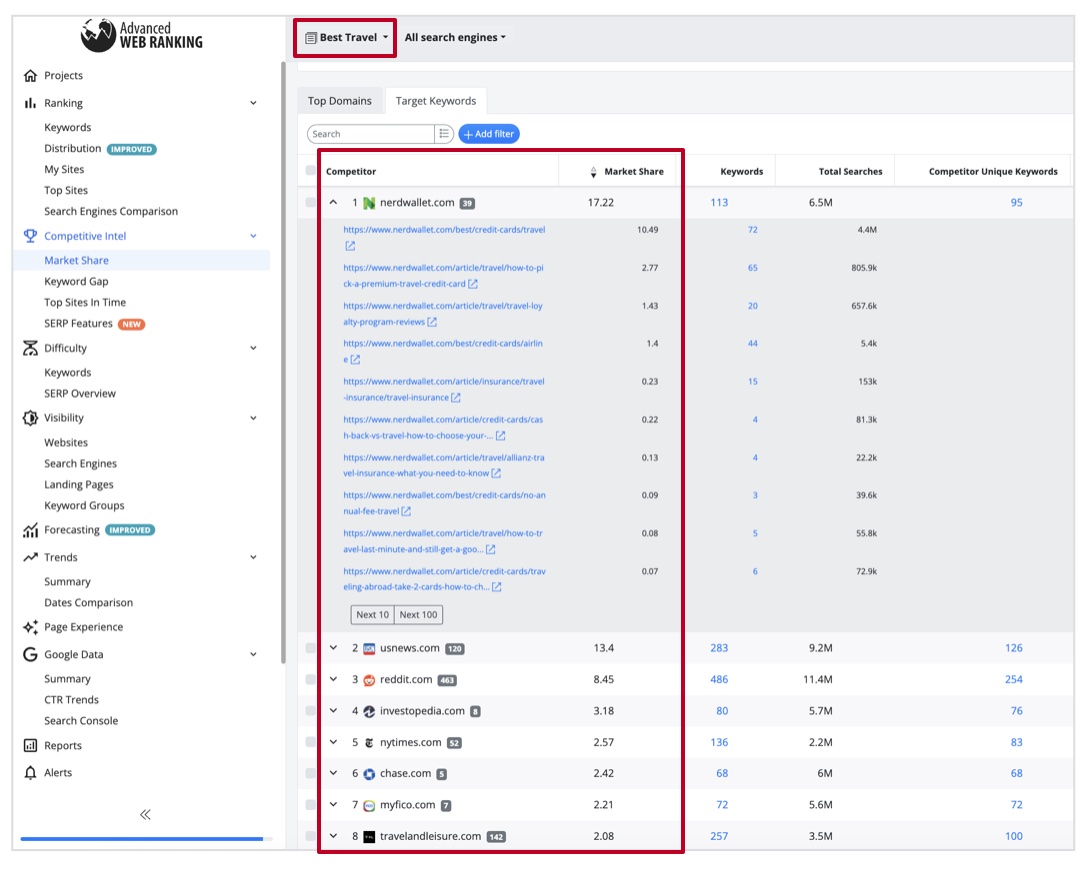The height and width of the screenshot is (870, 1090).
Task: Click the Next 10 button
Action: pyautogui.click(x=373, y=614)
